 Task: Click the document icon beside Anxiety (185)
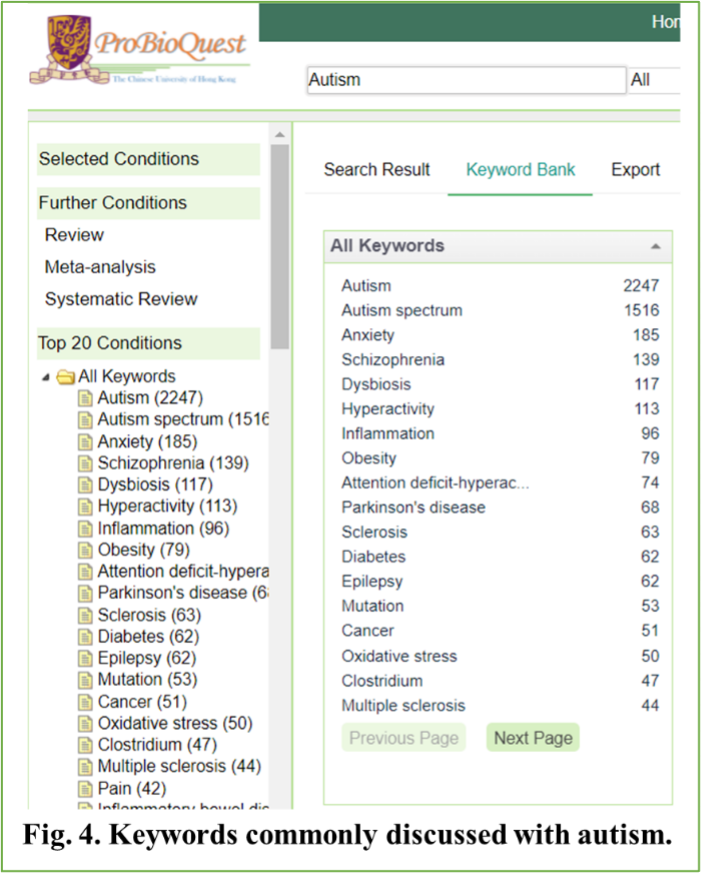86,442
